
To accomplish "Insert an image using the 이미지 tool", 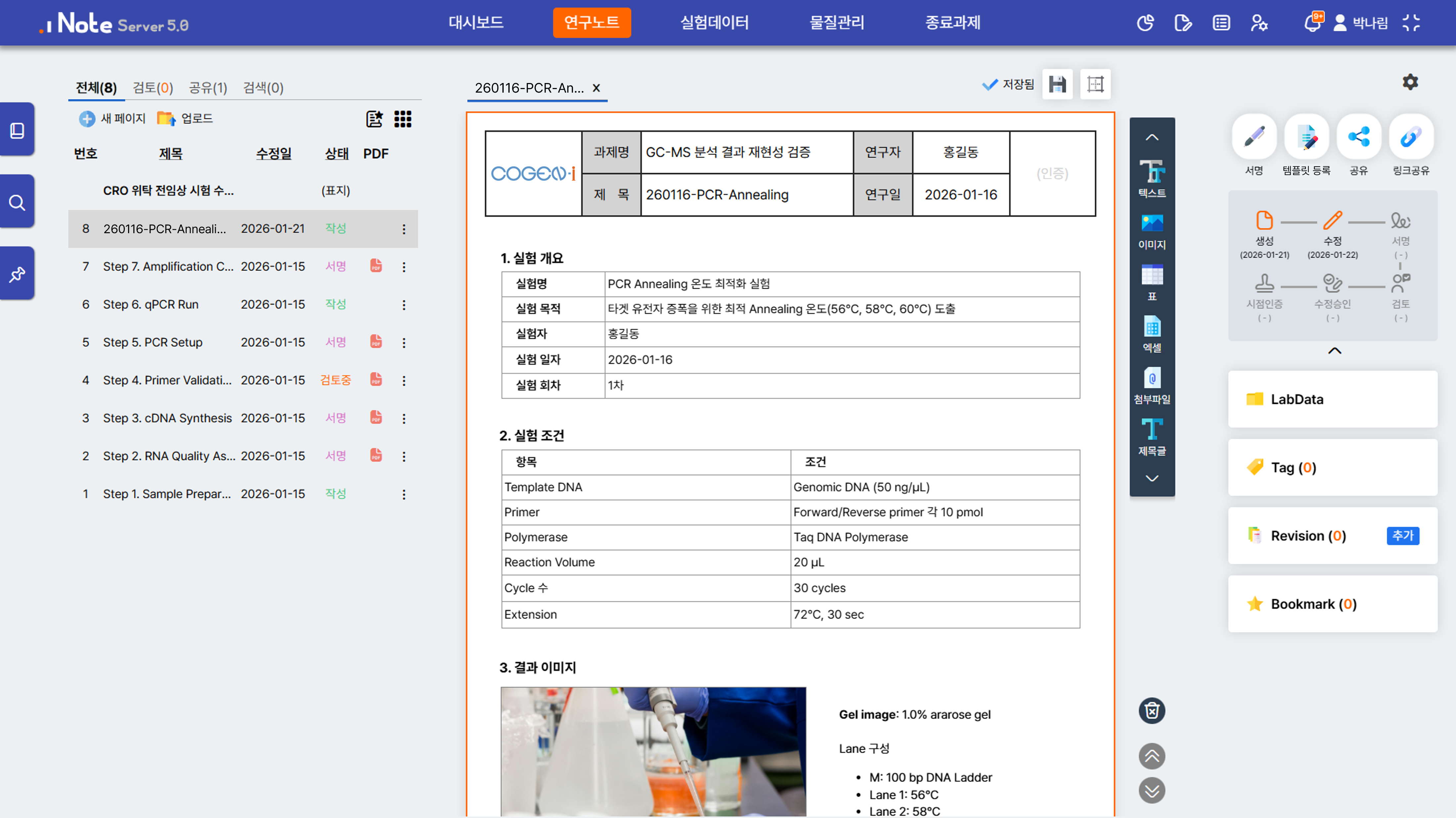I will point(1152,230).
